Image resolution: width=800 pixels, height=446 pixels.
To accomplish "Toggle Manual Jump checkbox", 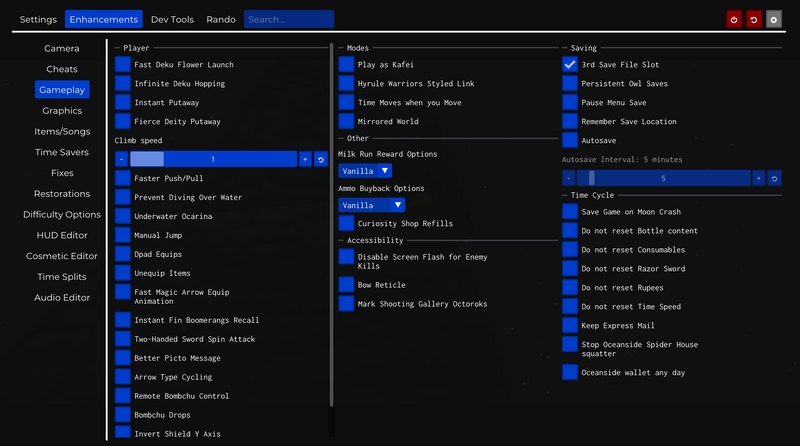I will coord(122,235).
